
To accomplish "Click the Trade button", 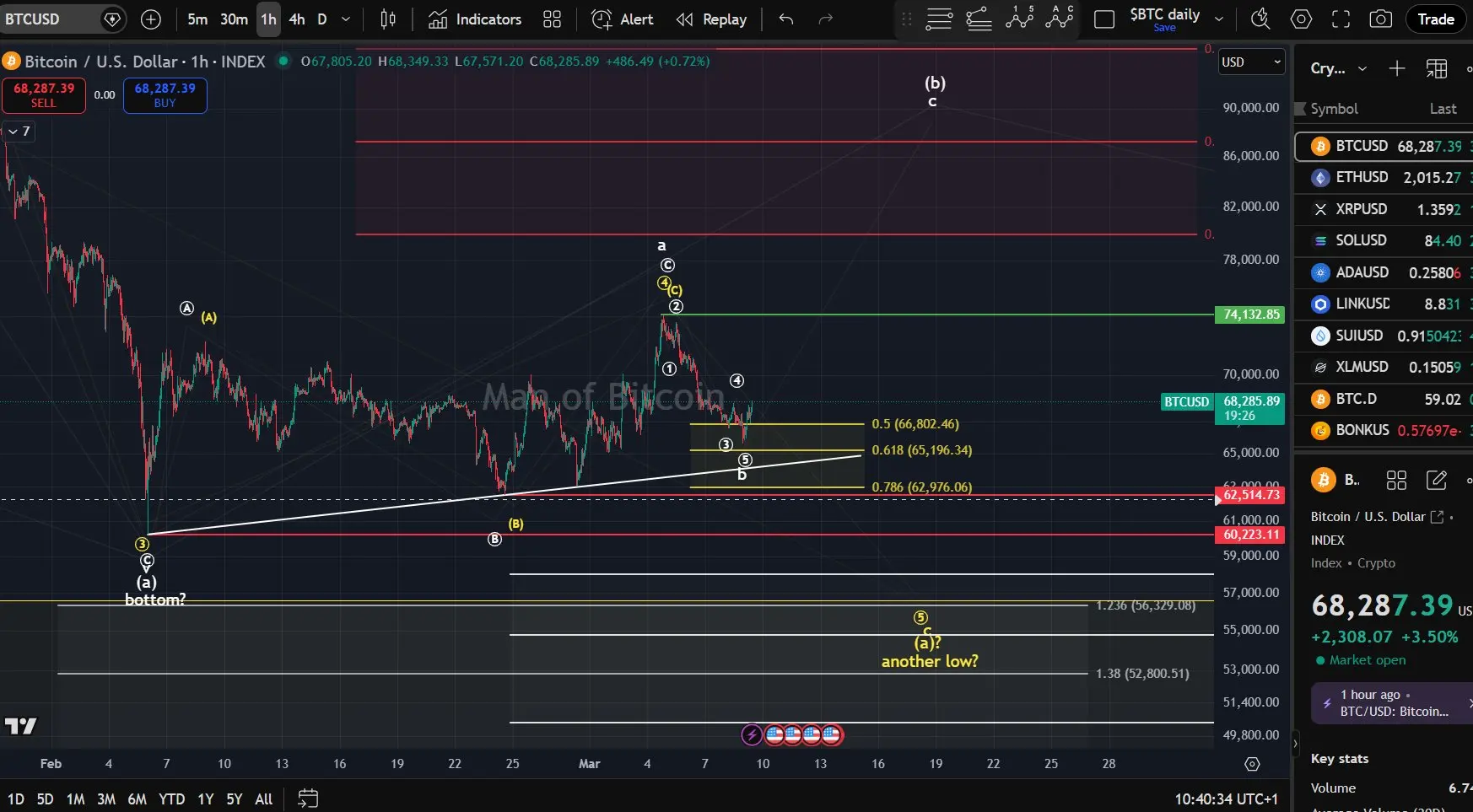I will tap(1435, 19).
